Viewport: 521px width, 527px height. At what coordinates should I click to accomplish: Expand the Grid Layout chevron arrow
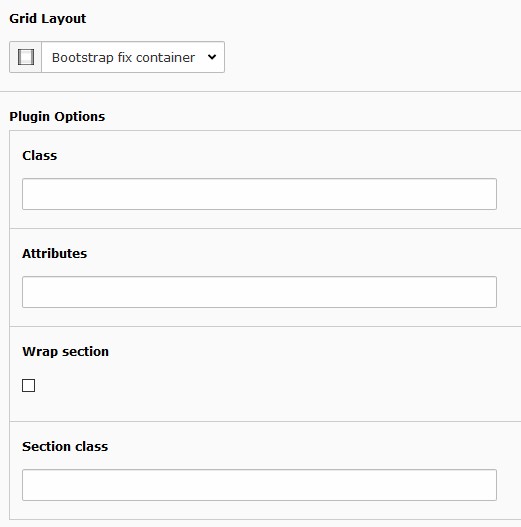point(212,57)
